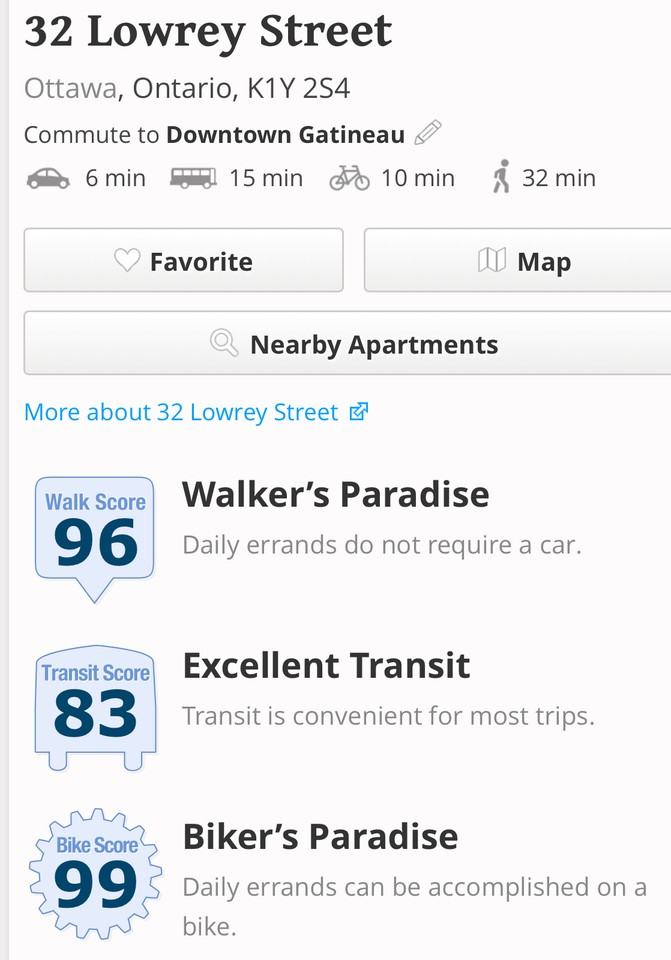This screenshot has height=960, width=671.
Task: Select the Excellent Transit heading
Action: click(326, 665)
